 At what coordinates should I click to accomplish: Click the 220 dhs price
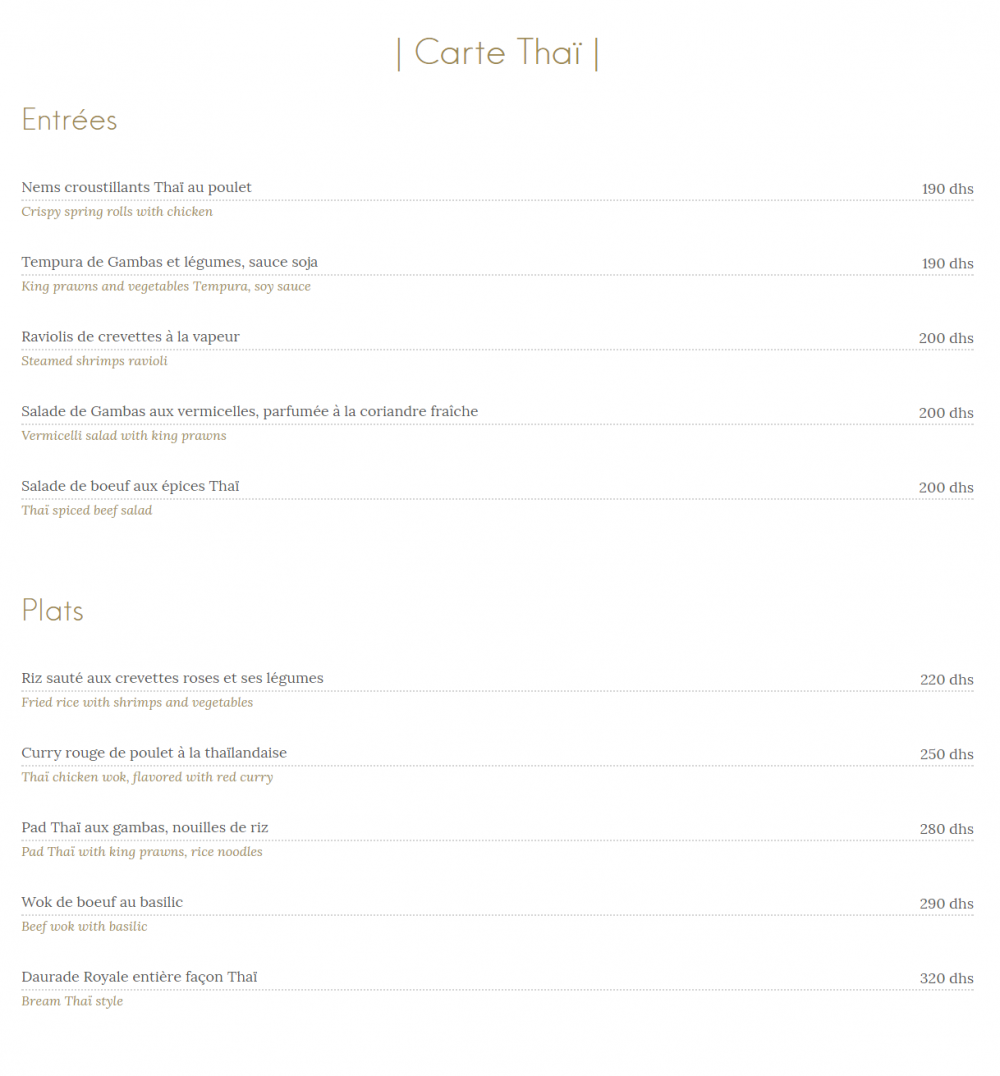click(x=946, y=680)
